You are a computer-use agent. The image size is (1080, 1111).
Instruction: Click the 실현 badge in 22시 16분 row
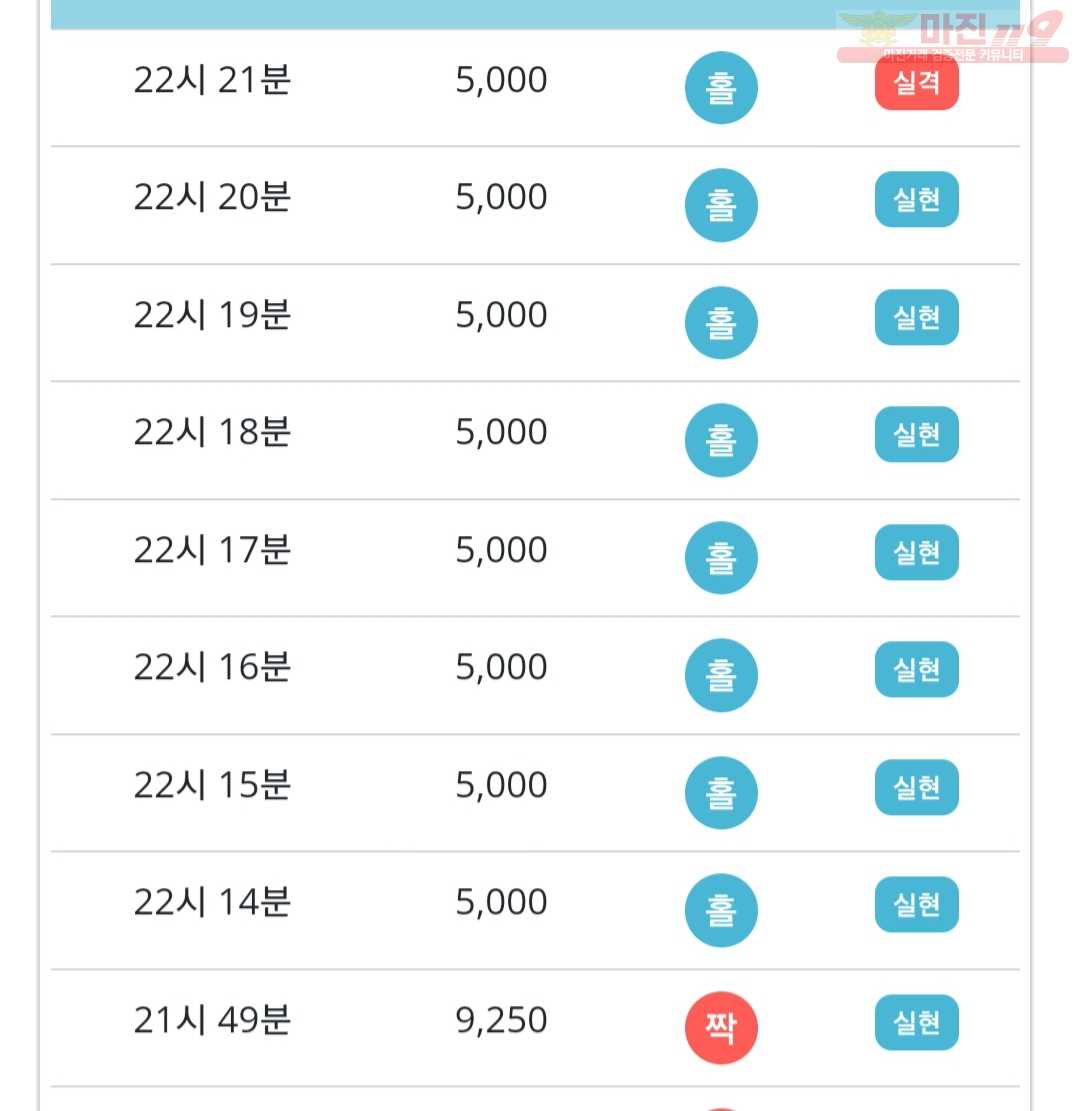tap(916, 670)
